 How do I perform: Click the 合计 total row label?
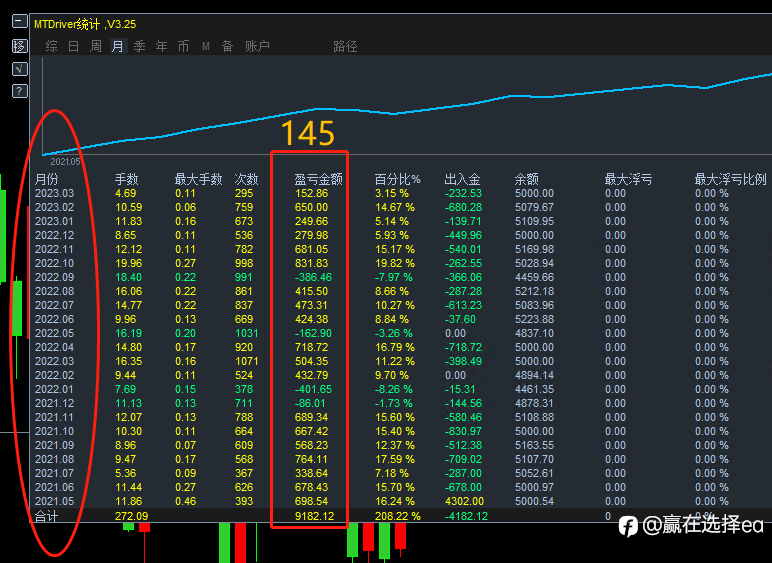point(47,516)
